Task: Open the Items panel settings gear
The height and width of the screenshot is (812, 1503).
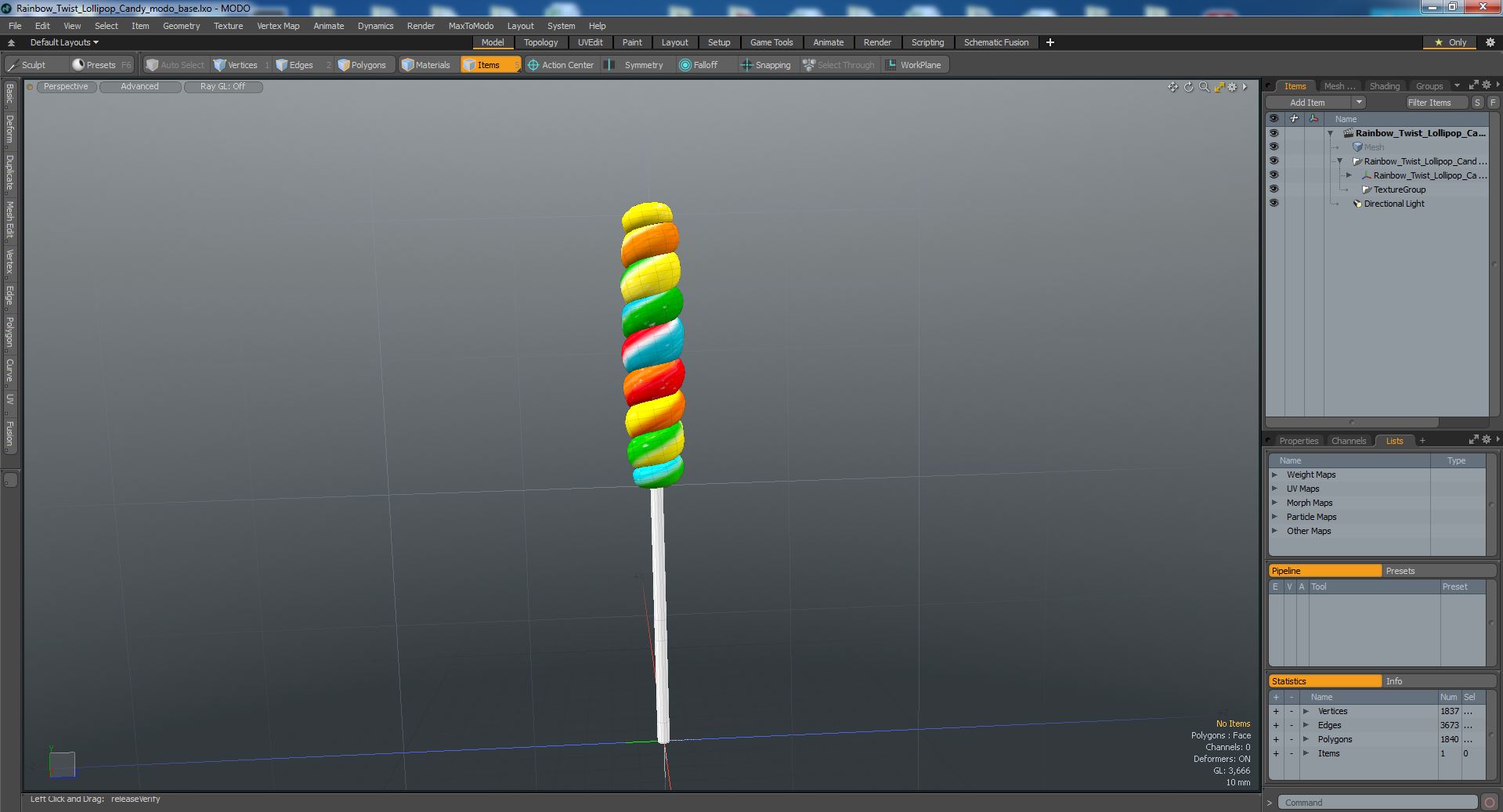Action: [1487, 85]
